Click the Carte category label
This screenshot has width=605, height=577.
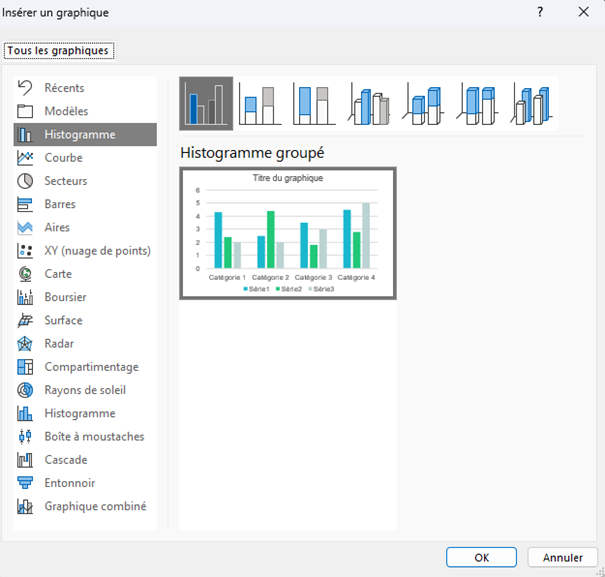pos(58,274)
